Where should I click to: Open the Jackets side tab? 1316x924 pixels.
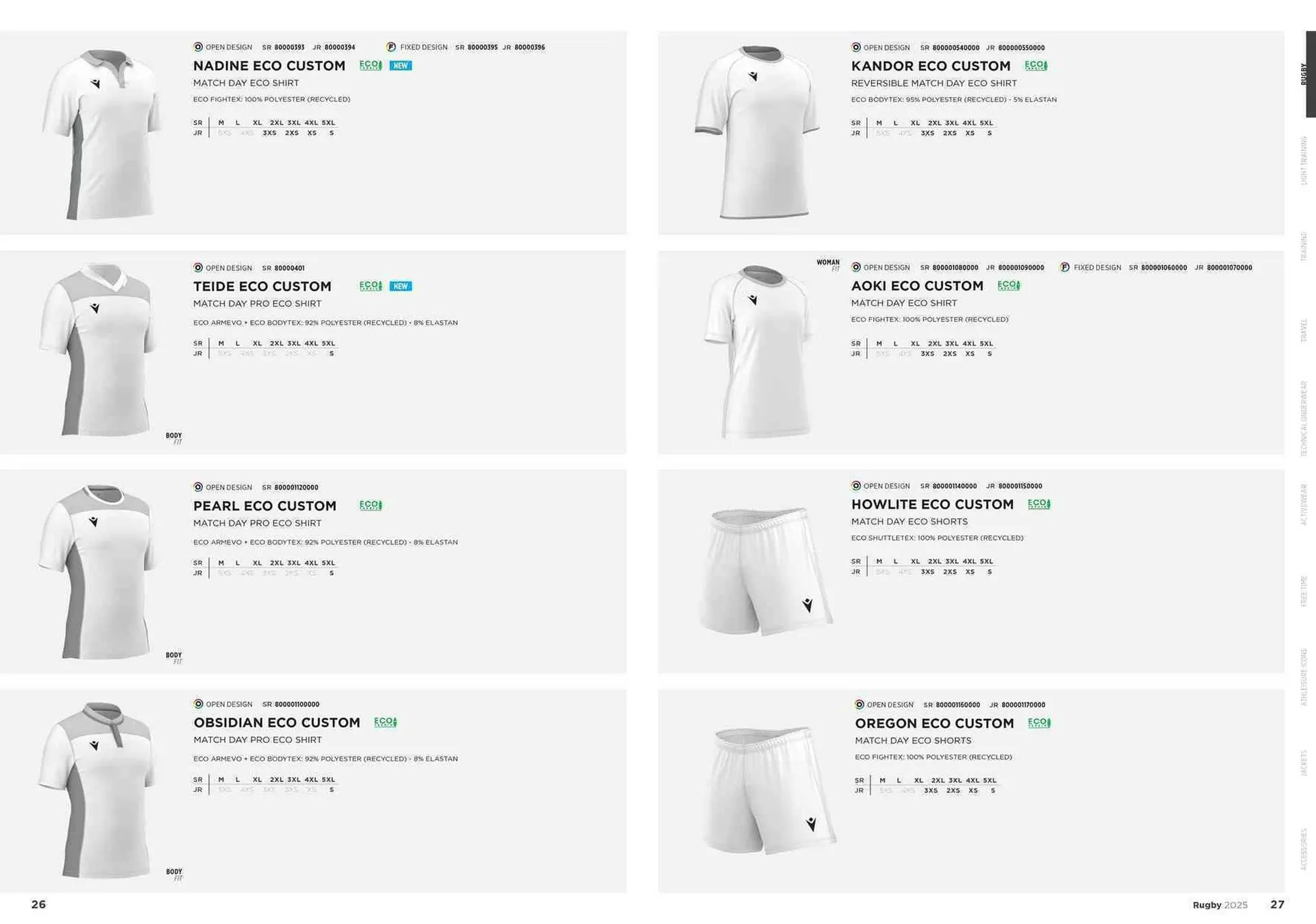tap(1304, 762)
